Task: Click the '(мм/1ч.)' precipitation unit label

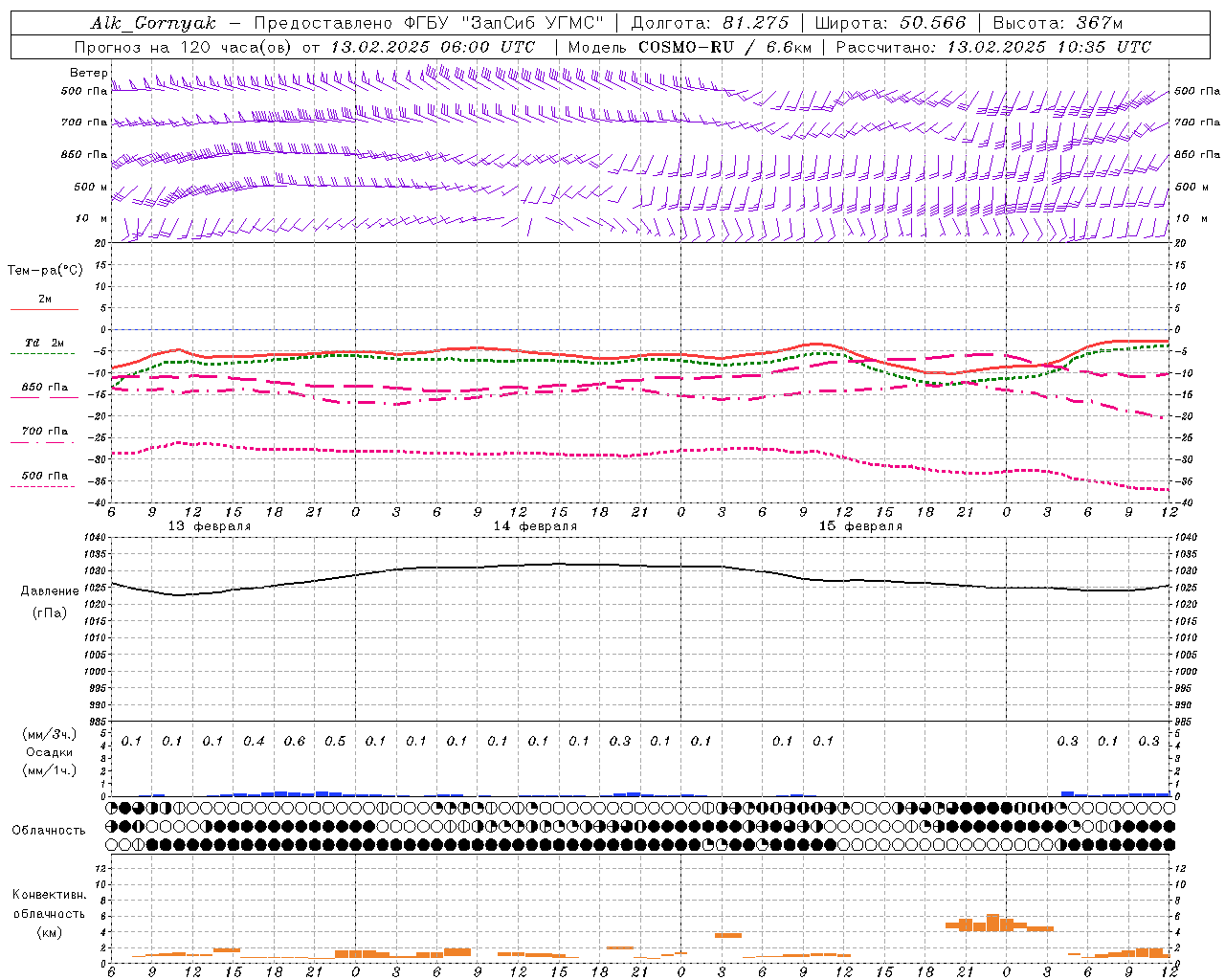Action: pos(50,770)
